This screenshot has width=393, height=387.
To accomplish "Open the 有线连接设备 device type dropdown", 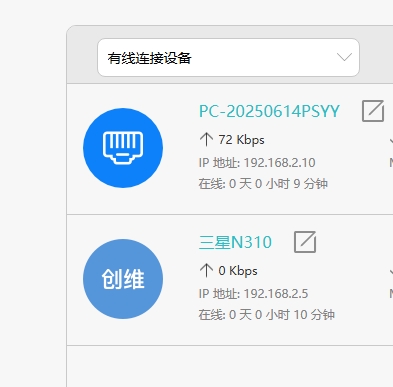I will coord(228,58).
